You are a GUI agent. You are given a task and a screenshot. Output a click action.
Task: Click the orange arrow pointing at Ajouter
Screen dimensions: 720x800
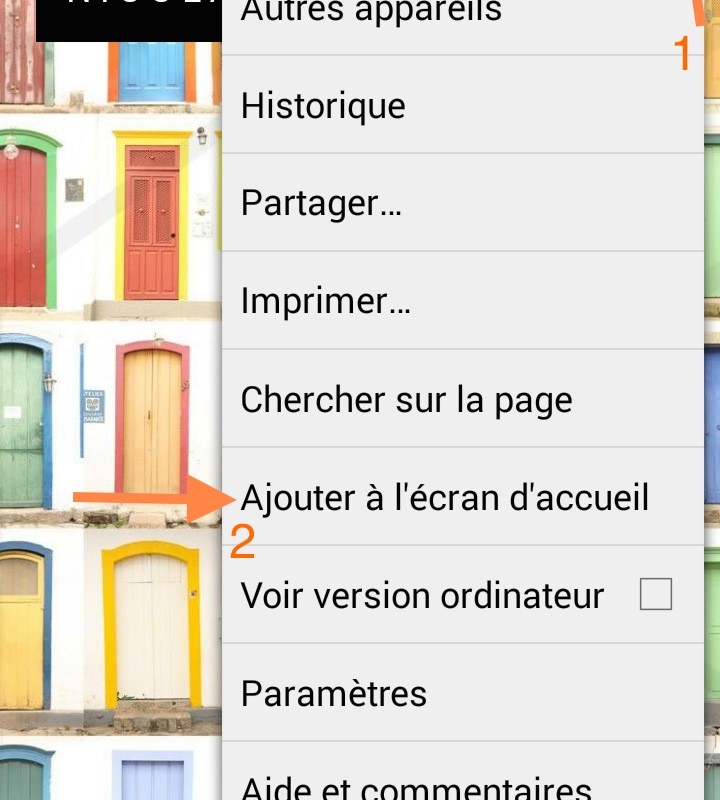(155, 498)
